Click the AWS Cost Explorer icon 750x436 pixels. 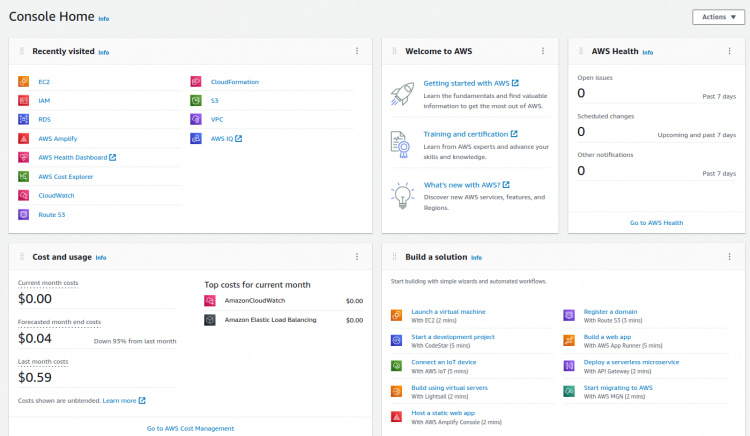pyautogui.click(x=24, y=177)
